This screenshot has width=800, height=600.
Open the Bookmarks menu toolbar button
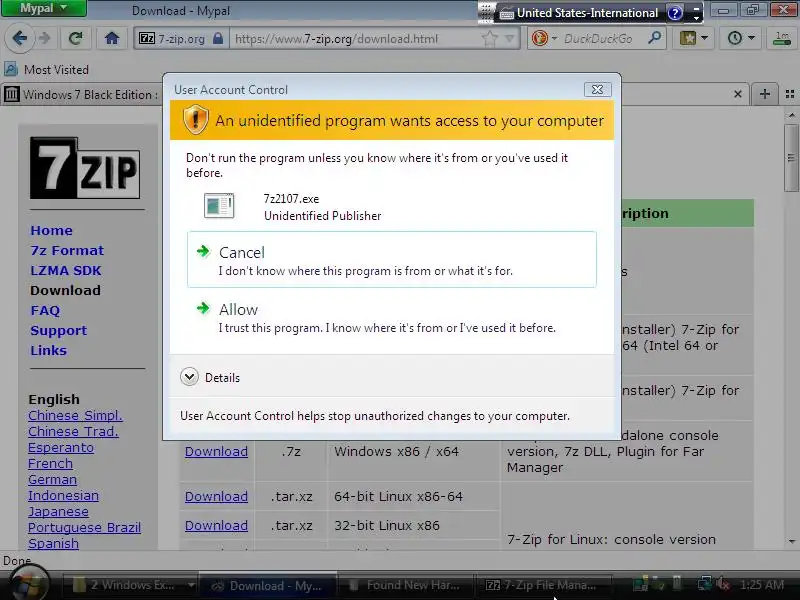[693, 38]
